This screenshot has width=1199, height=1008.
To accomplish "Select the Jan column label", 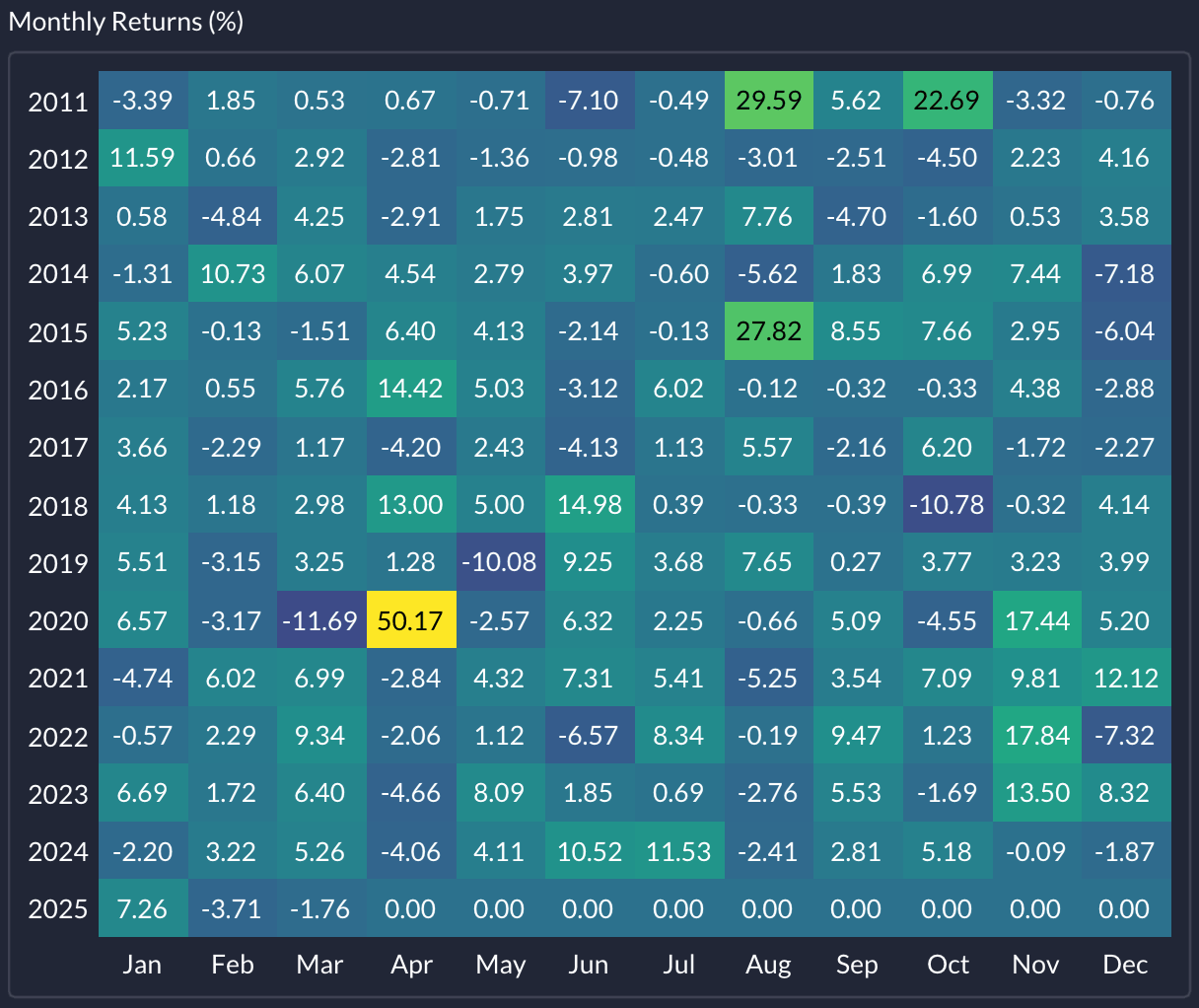I will pos(142,965).
